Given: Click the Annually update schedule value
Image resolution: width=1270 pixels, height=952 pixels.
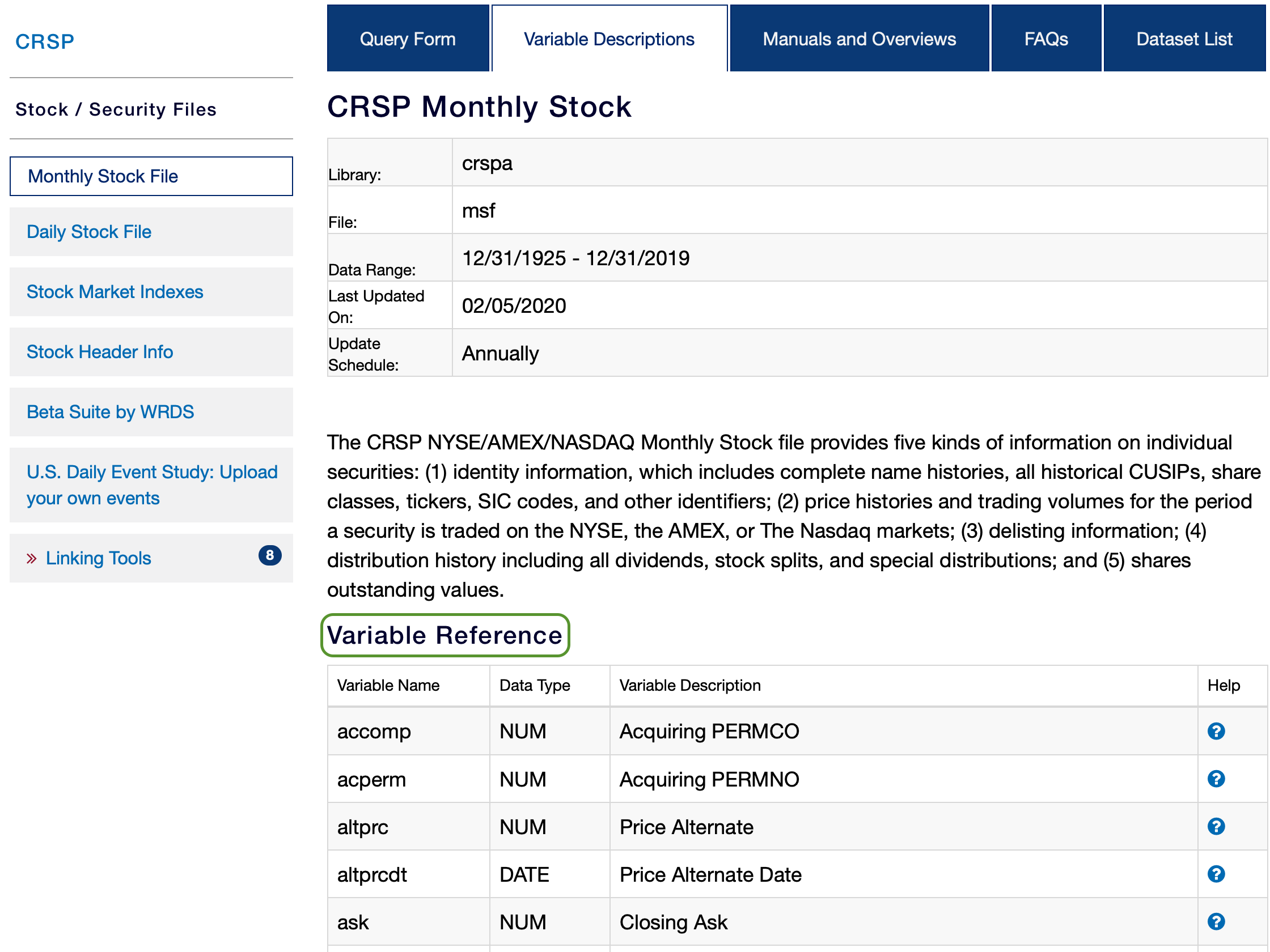Looking at the screenshot, I should (x=500, y=354).
